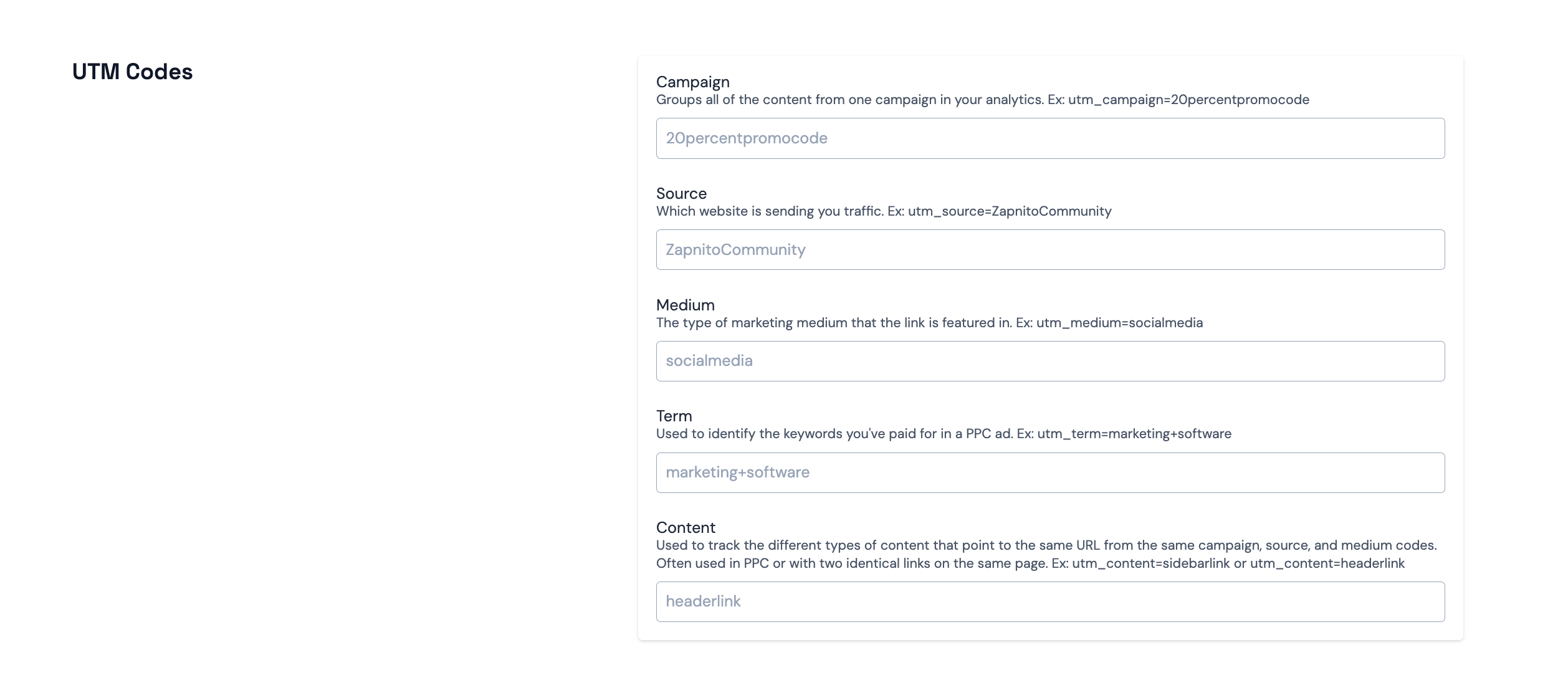
Task: Click the 'Medium' field label
Action: click(685, 305)
